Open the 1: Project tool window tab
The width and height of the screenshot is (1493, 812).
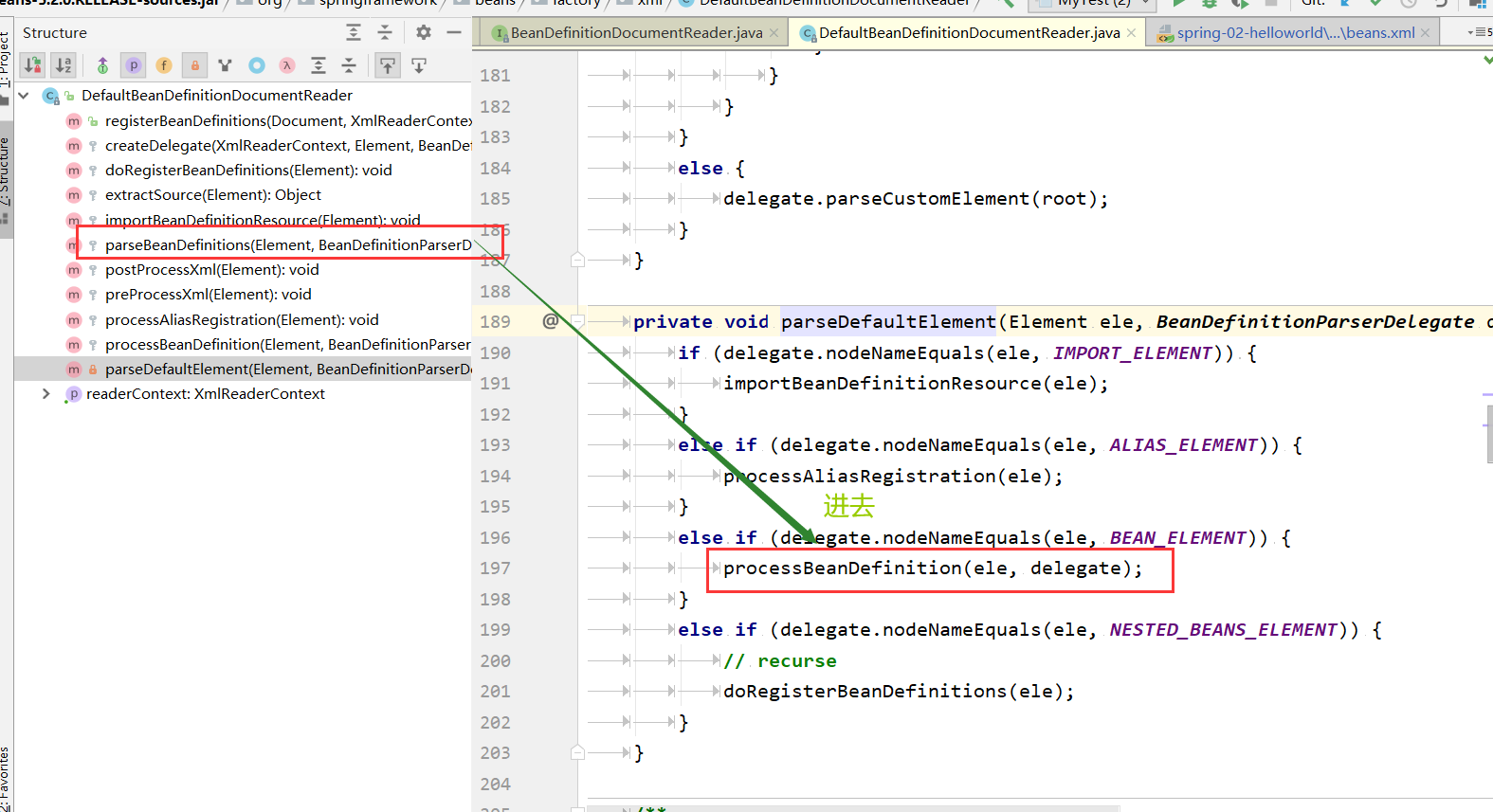coord(6,60)
